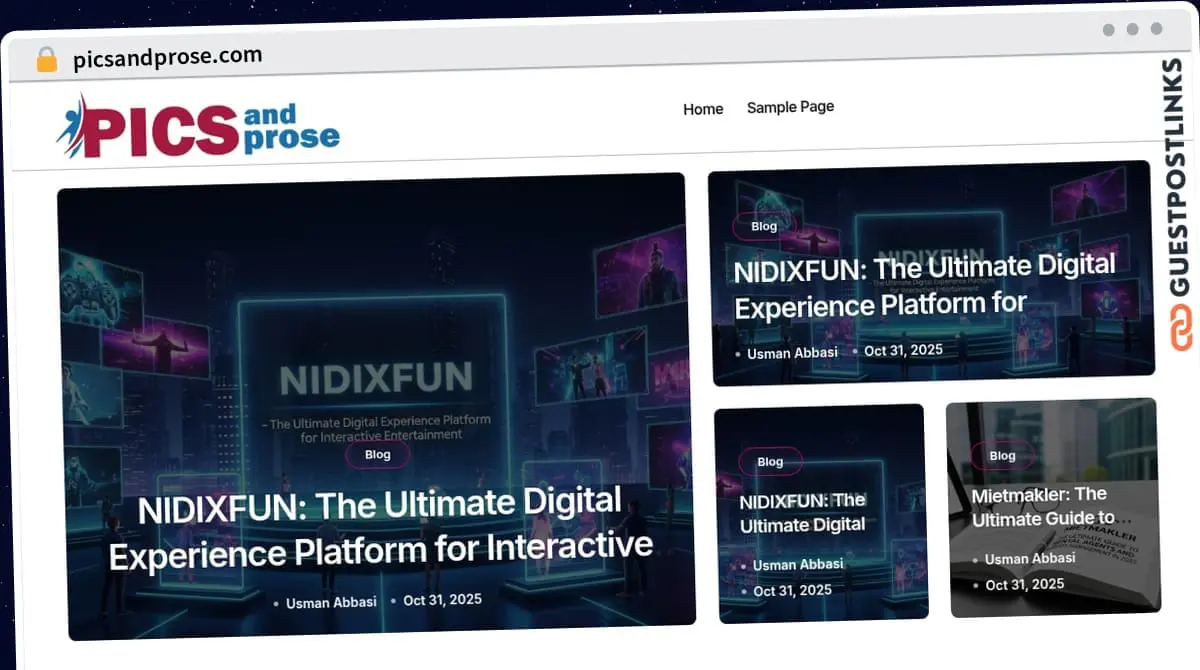Select the Blog tag on the small NIDIXFUN card
This screenshot has height=670, width=1200.
pos(770,461)
